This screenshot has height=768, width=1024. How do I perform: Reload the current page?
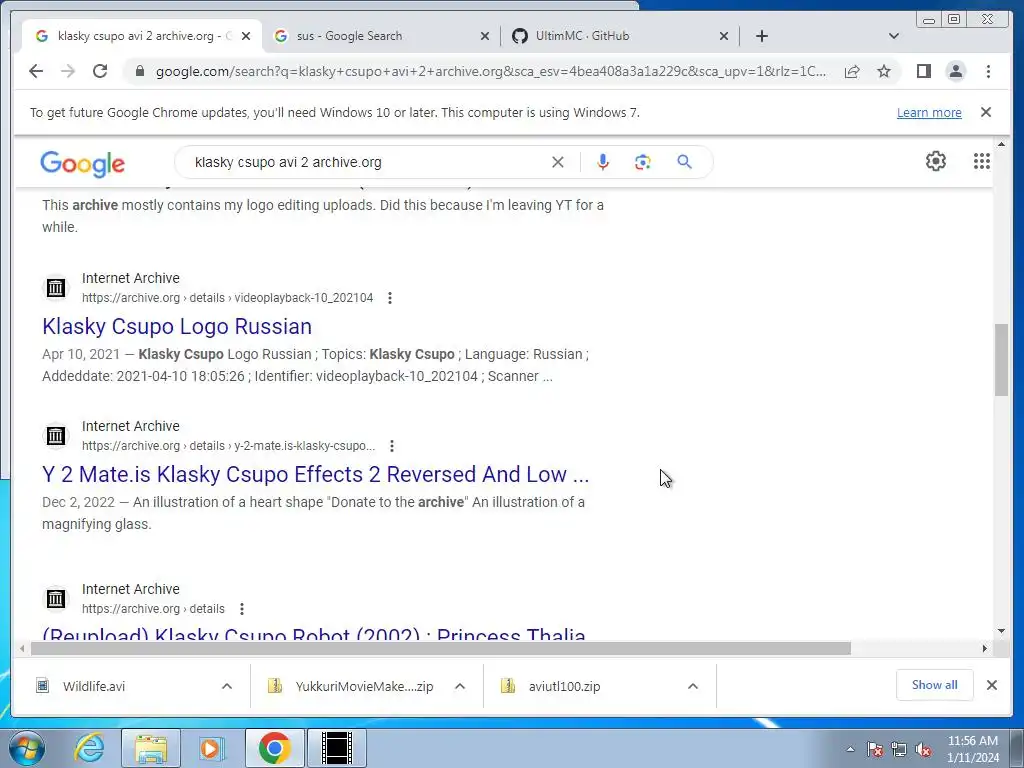[100, 71]
